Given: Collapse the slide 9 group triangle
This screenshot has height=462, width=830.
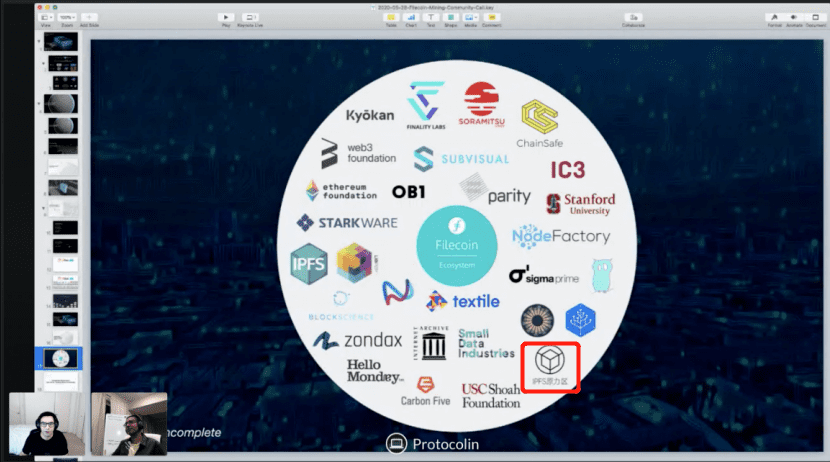Looking at the screenshot, I should tap(43, 208).
